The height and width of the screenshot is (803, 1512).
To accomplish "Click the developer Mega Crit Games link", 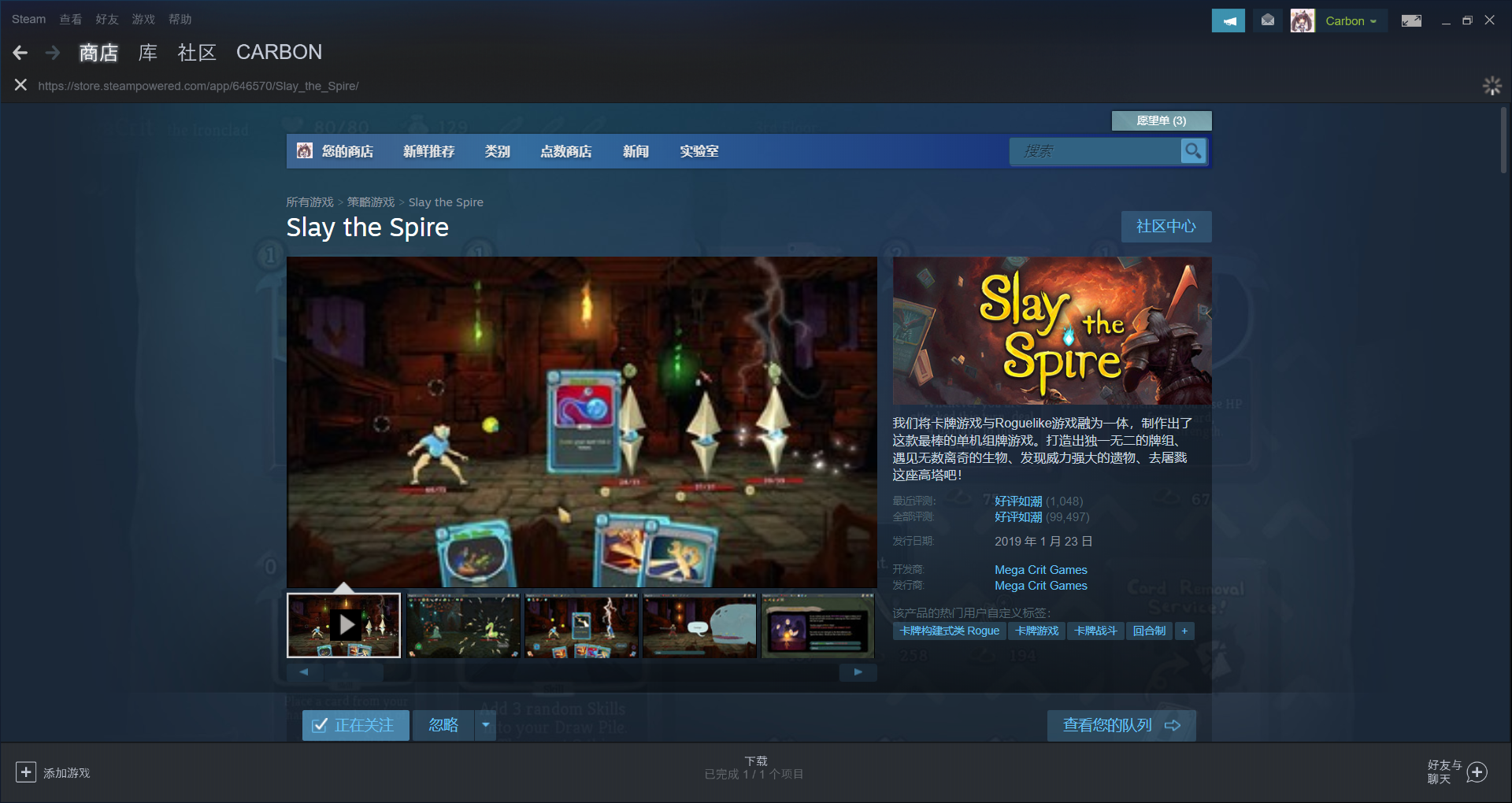I will click(x=1041, y=570).
